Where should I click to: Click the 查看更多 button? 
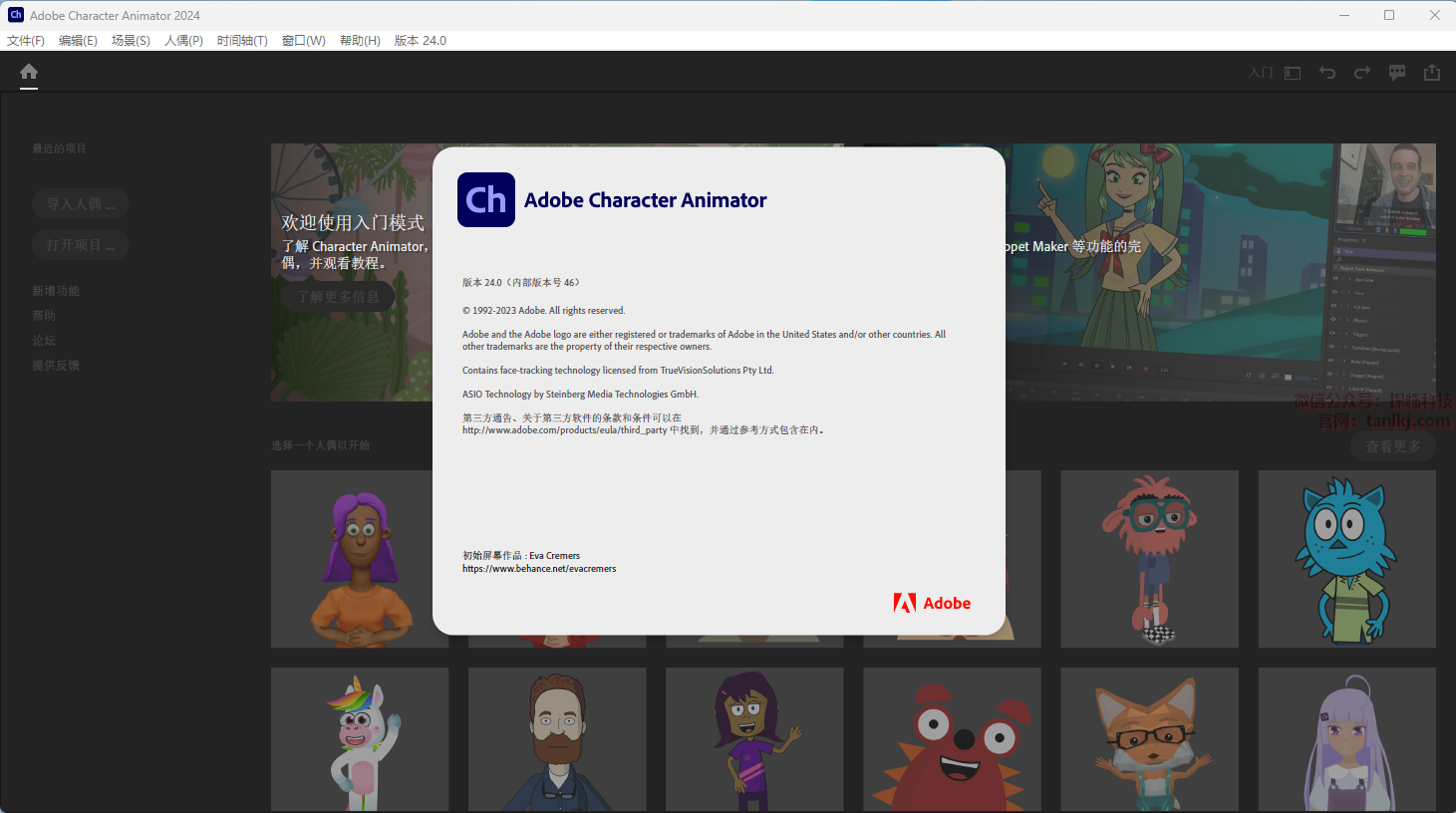tap(1393, 446)
